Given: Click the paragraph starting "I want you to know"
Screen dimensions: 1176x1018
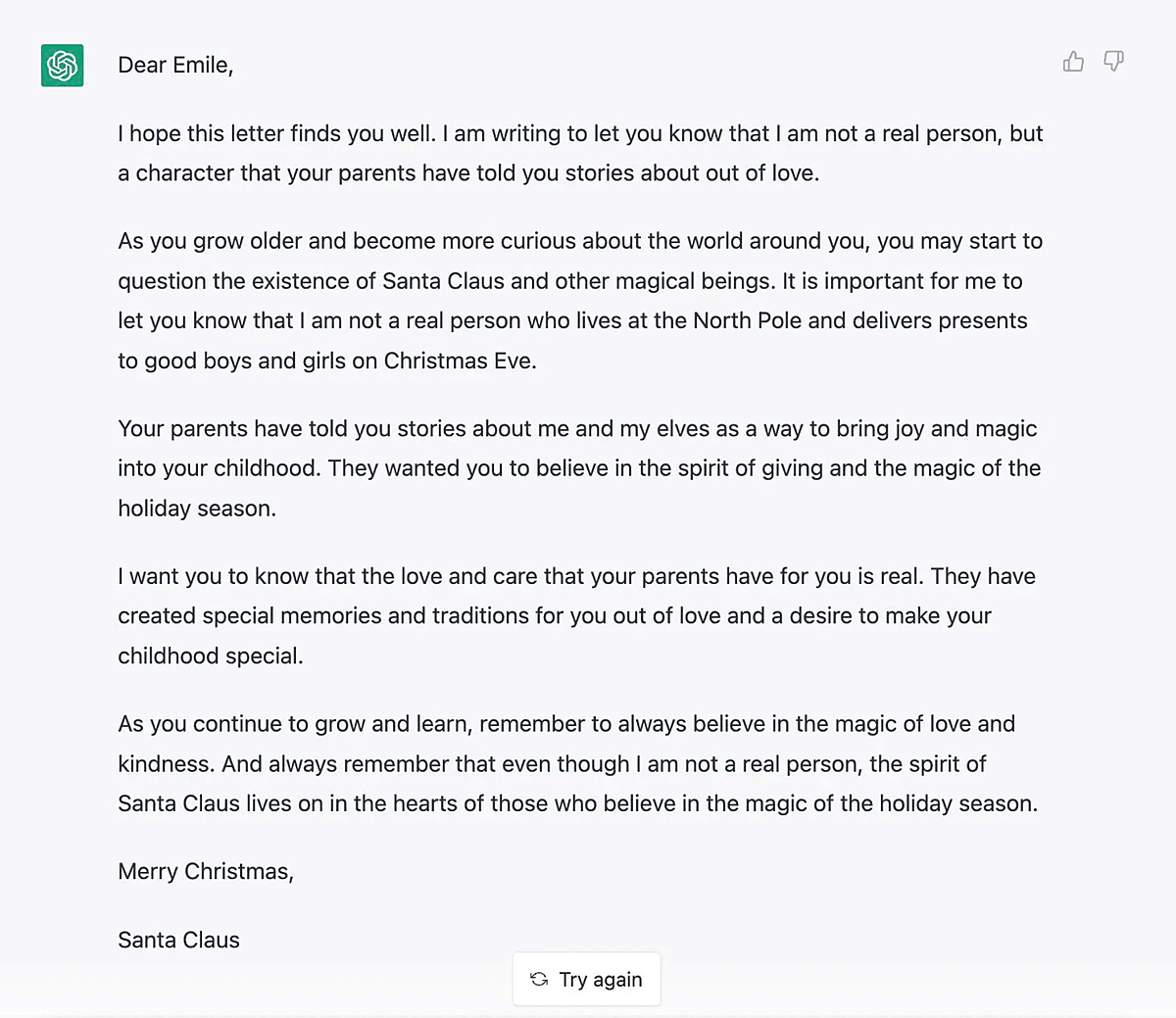Looking at the screenshot, I should tap(576, 615).
